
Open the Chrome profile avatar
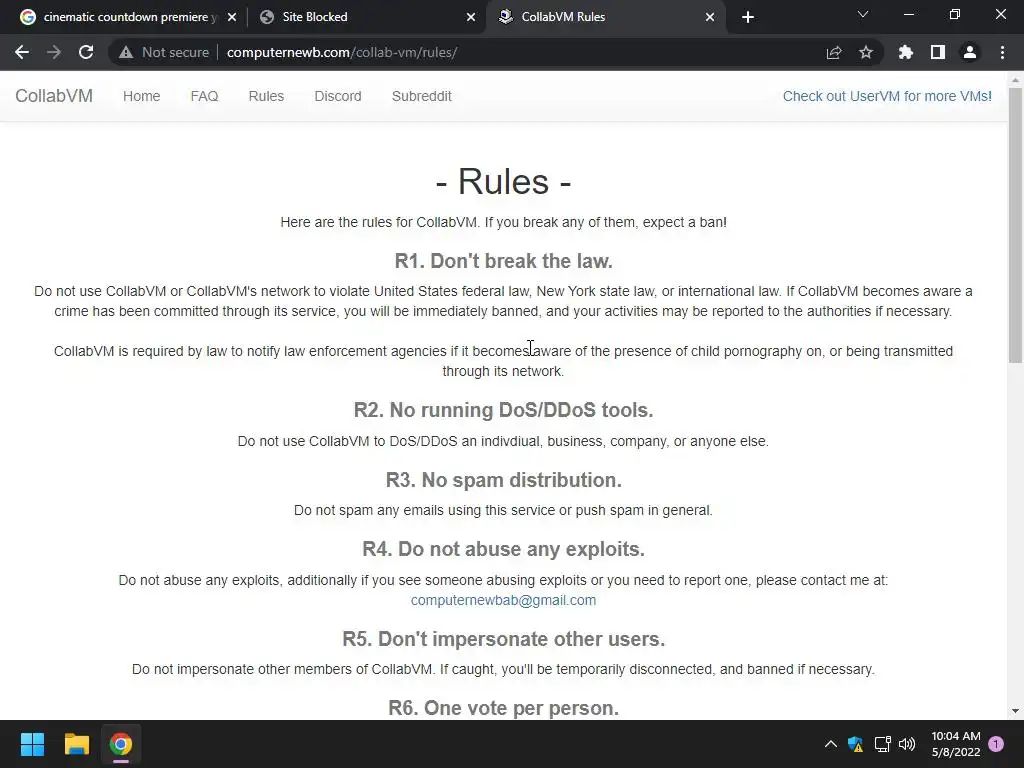click(970, 52)
